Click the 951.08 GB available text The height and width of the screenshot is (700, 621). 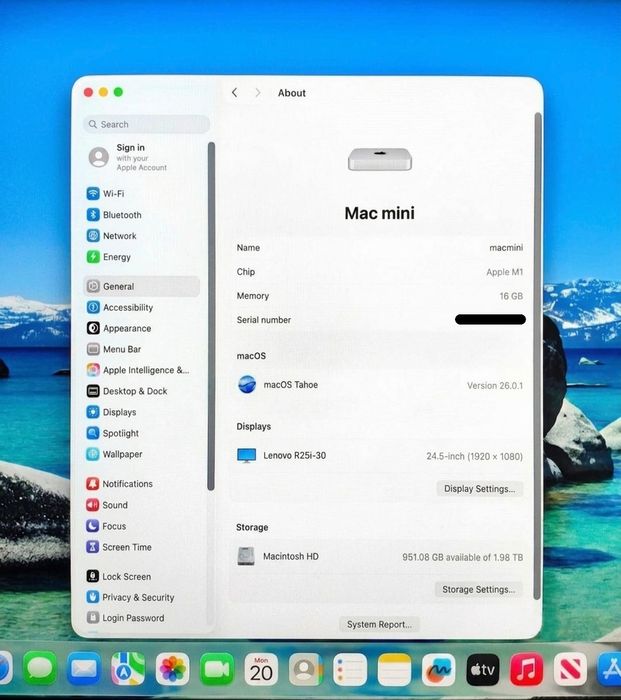(x=462, y=557)
